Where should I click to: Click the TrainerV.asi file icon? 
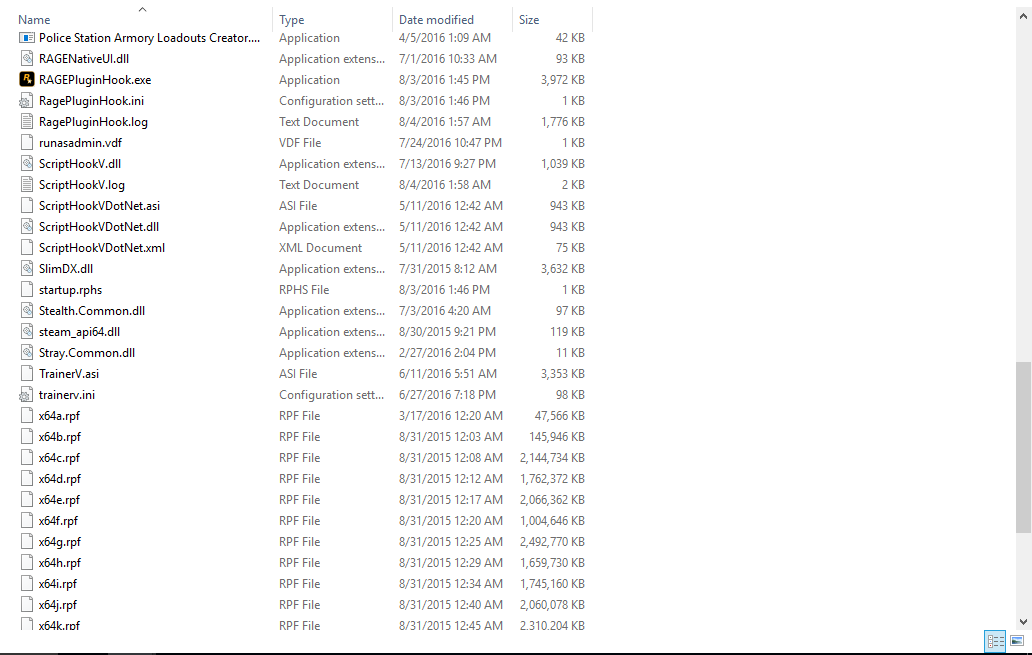pos(26,374)
